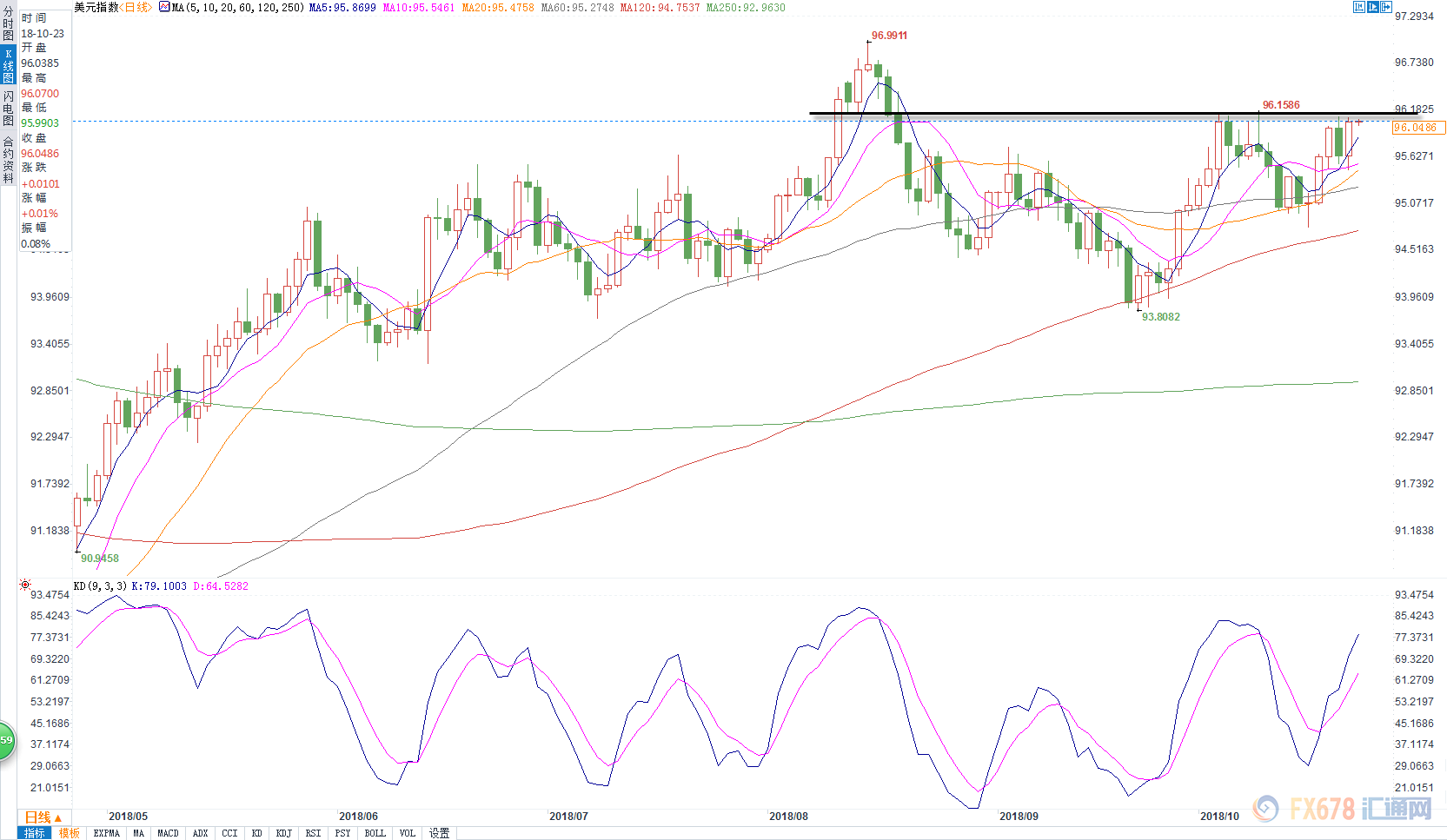The image size is (1447, 840).
Task: Click the +0.01% change percentage
Action: [39, 214]
